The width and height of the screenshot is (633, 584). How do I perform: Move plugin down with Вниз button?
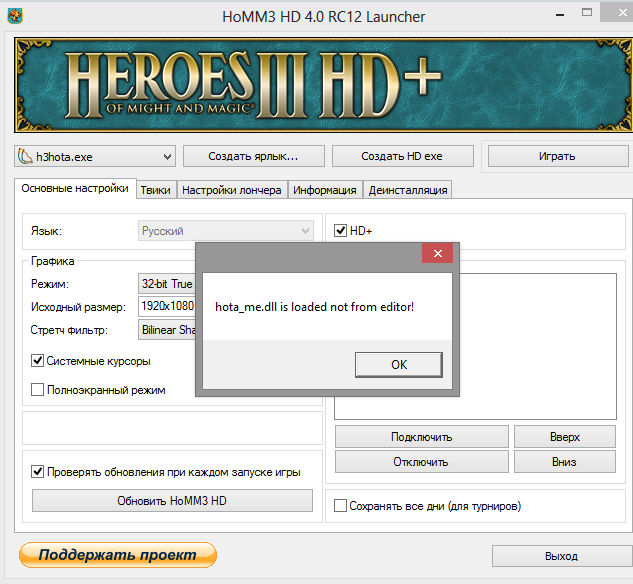[x=565, y=462]
